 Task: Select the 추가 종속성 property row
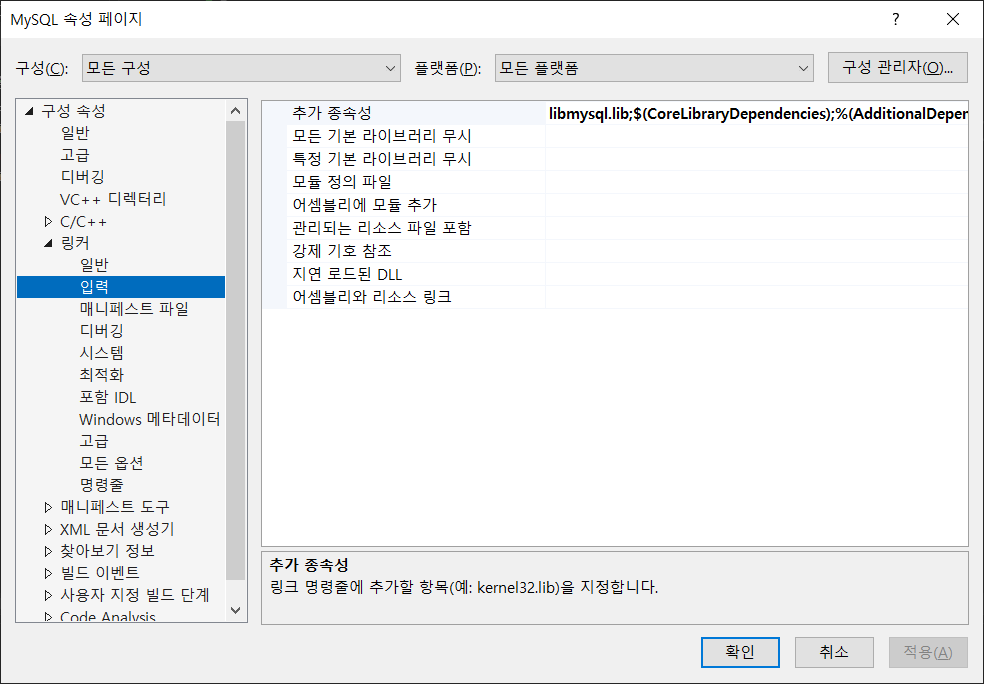pos(615,114)
